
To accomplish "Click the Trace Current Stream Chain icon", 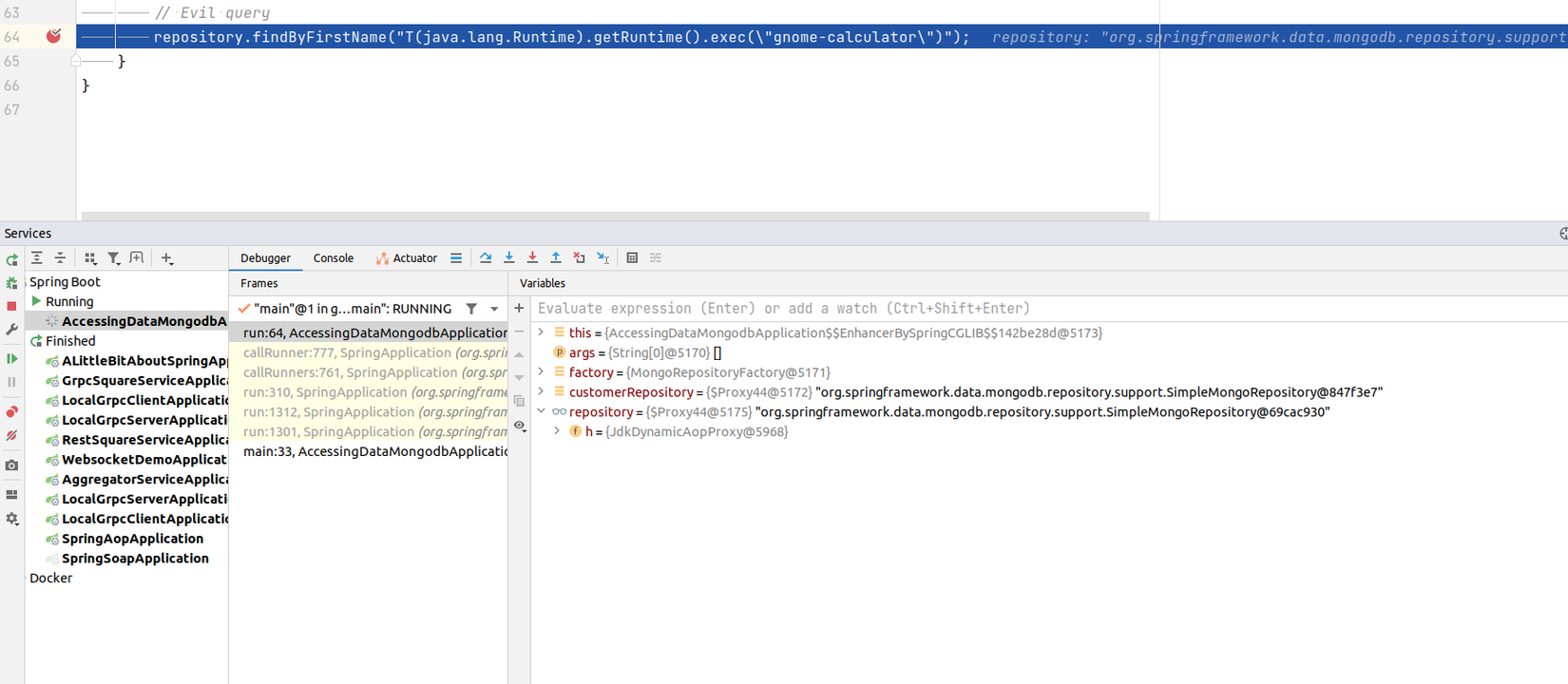I will (656, 258).
